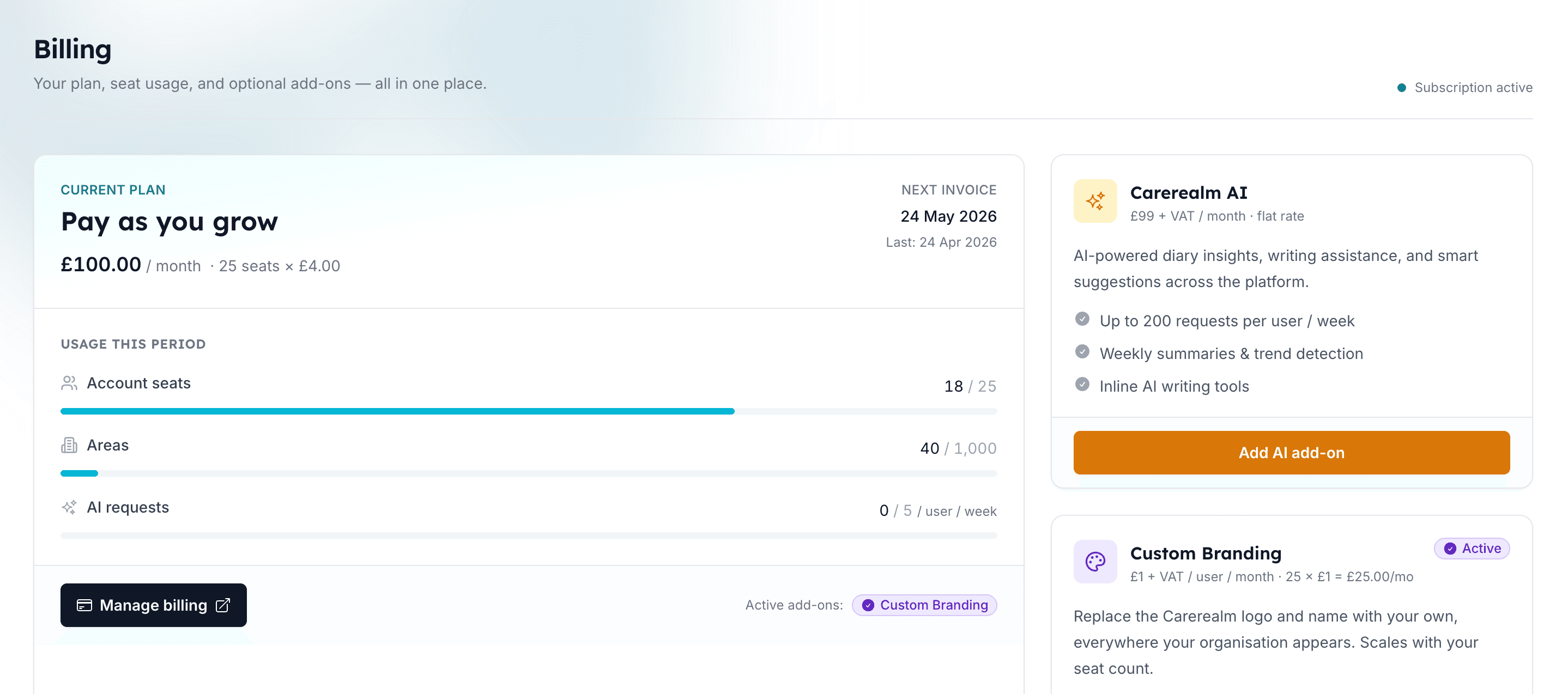Click the Custom Branding active add-on chip

[x=924, y=605]
